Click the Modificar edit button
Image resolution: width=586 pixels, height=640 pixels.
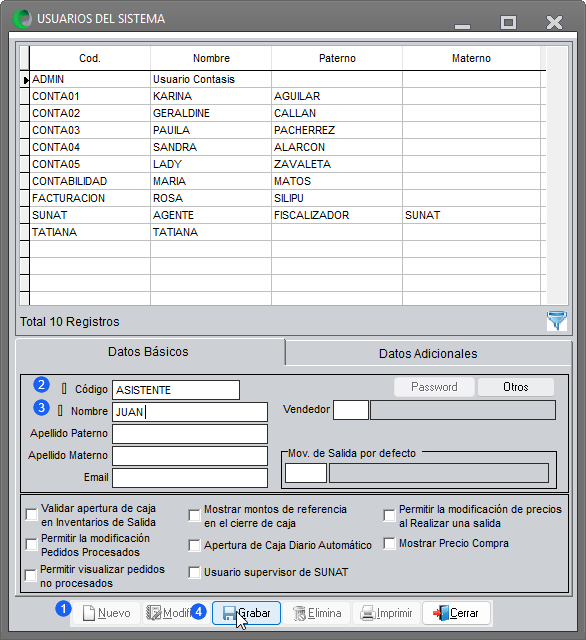(x=169, y=613)
